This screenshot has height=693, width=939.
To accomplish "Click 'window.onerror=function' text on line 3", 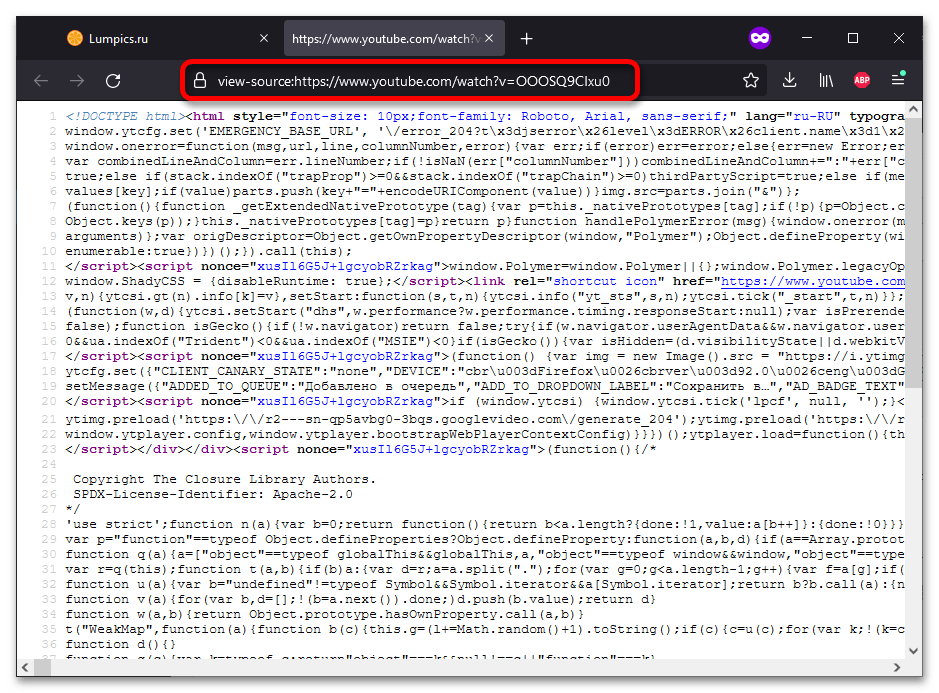I will 157,146.
